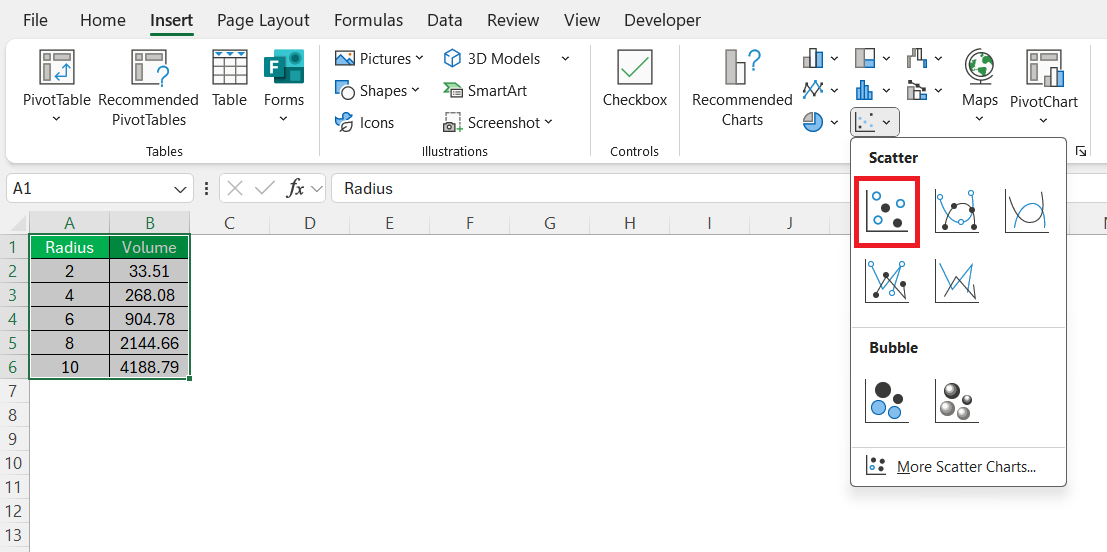This screenshot has height=552, width=1107.
Task: Click the Insert Function fx button
Action: pos(295,189)
